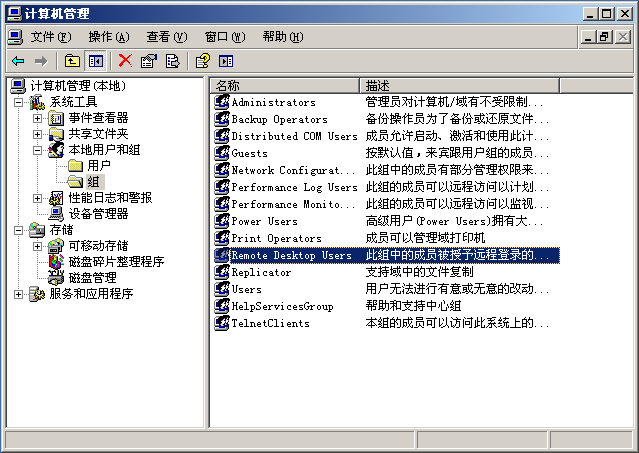Sort list by the 描述 column header
639x453 pixels.
tap(459, 86)
